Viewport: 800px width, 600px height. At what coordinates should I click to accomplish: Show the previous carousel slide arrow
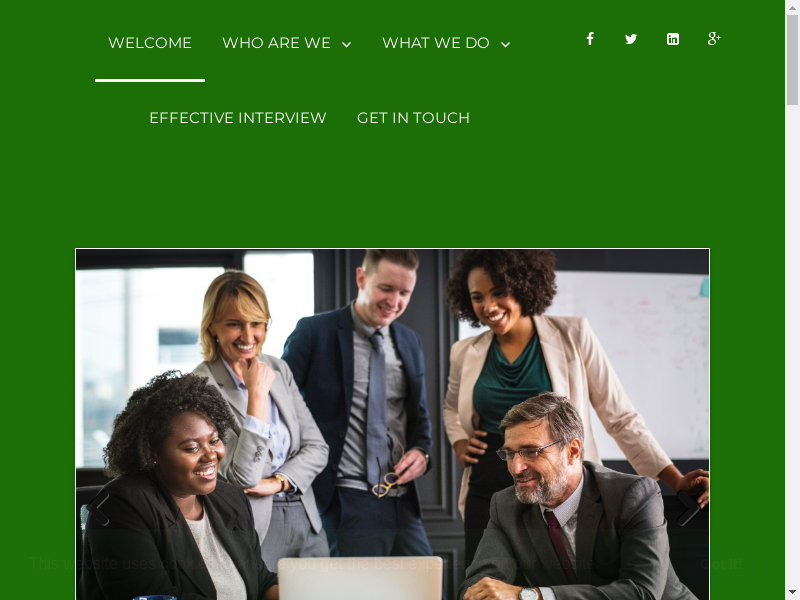[98, 508]
